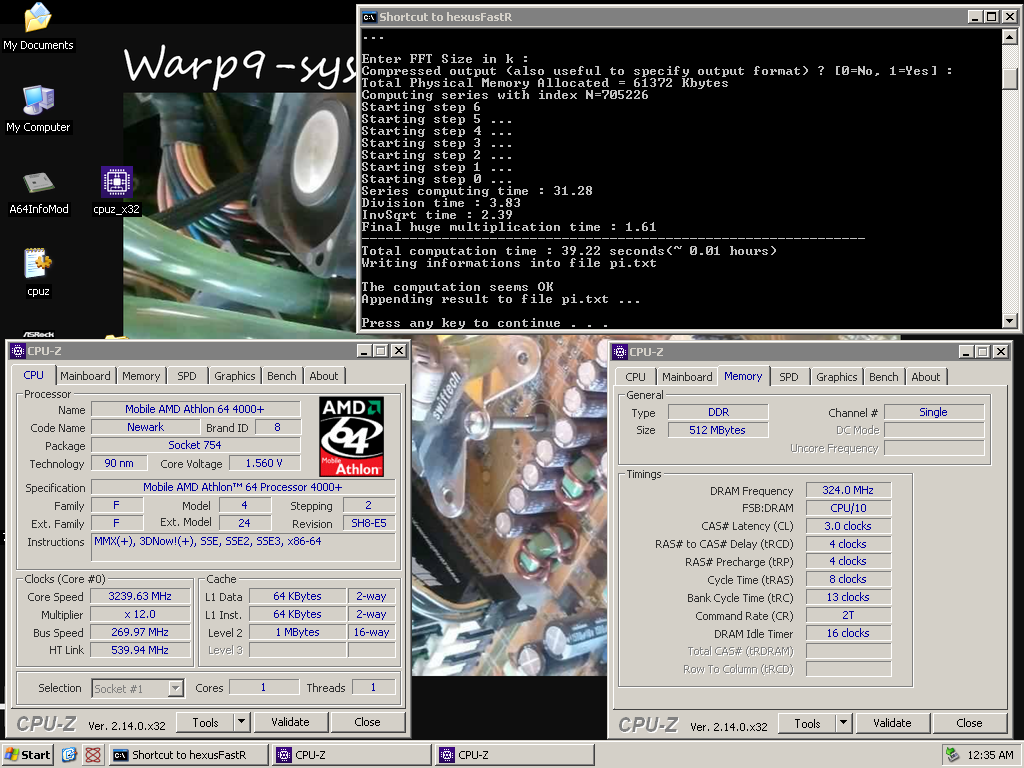Click the console vertical scrollbar thumb
The height and width of the screenshot is (768, 1024).
click(1010, 78)
